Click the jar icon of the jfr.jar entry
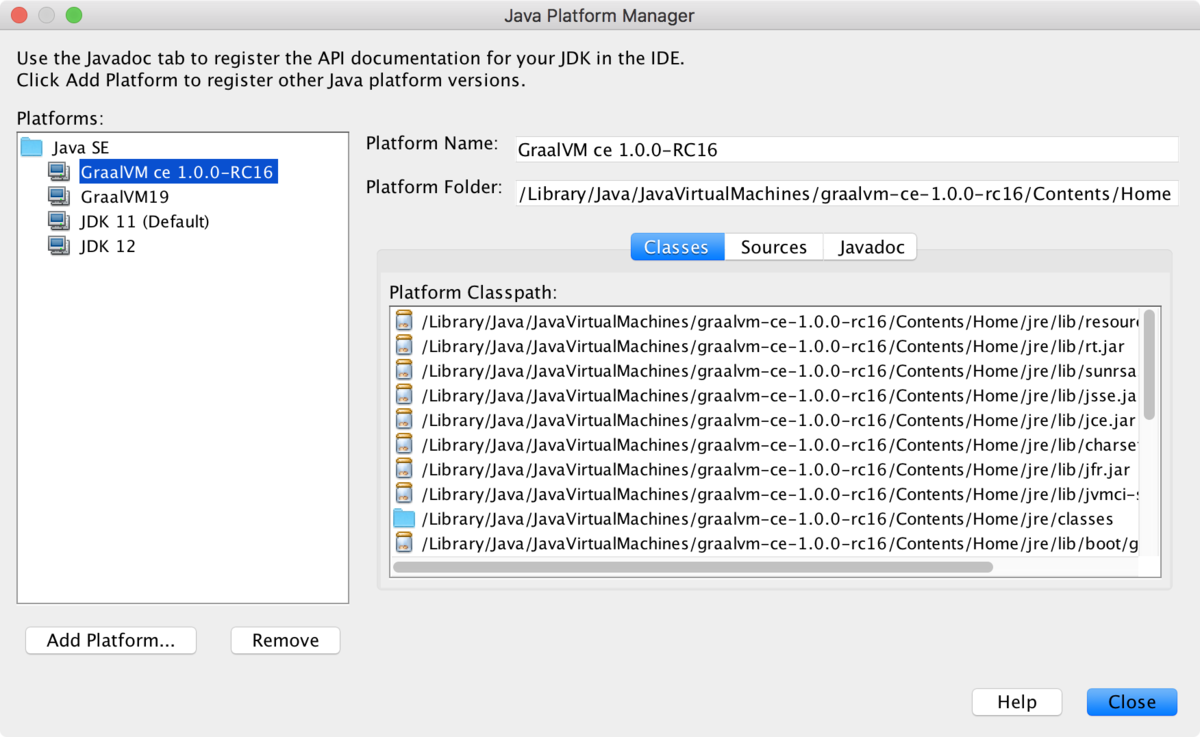Viewport: 1200px width, 737px height. pyautogui.click(x=404, y=469)
